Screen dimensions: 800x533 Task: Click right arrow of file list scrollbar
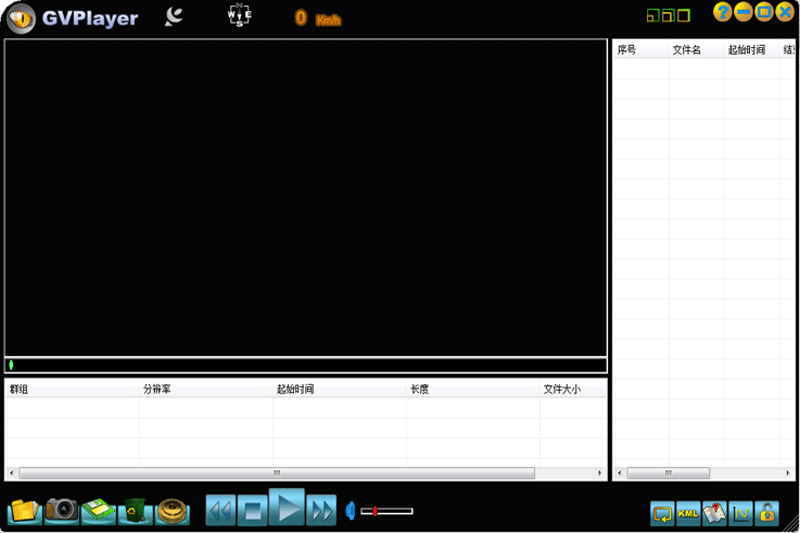(788, 473)
